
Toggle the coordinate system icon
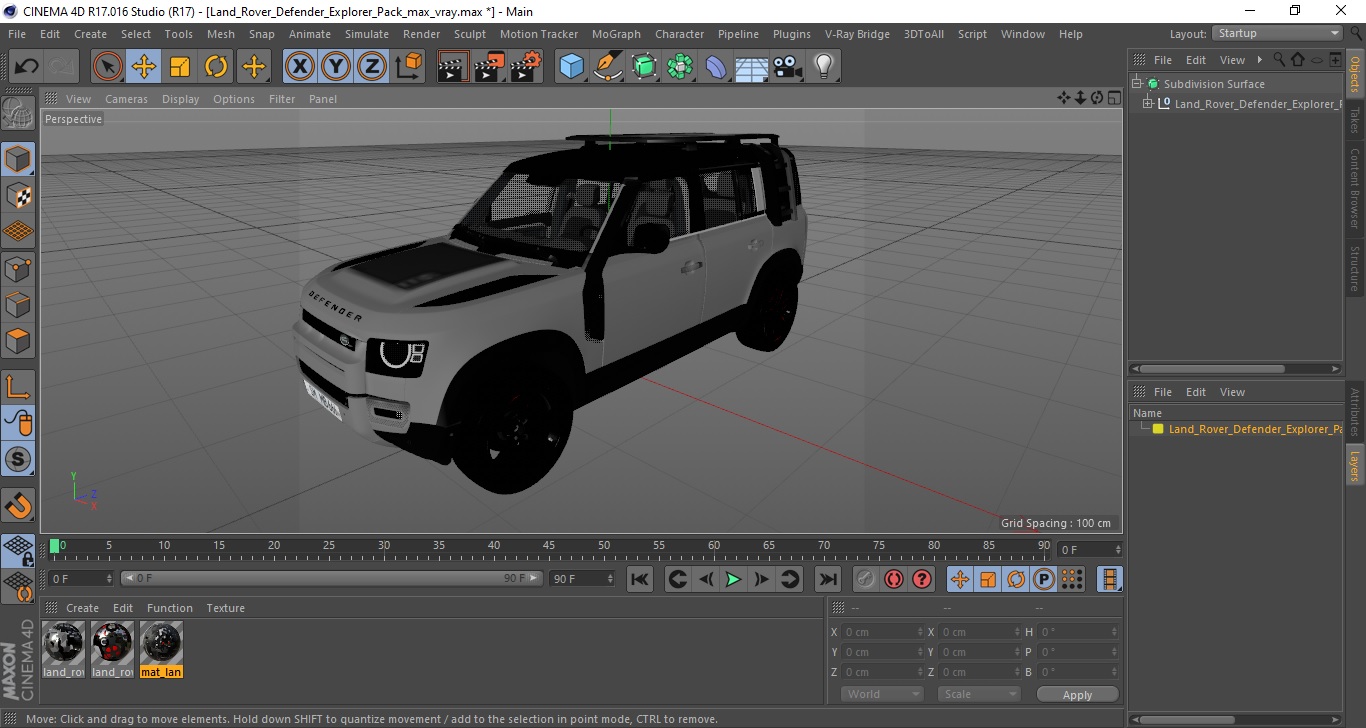409,67
